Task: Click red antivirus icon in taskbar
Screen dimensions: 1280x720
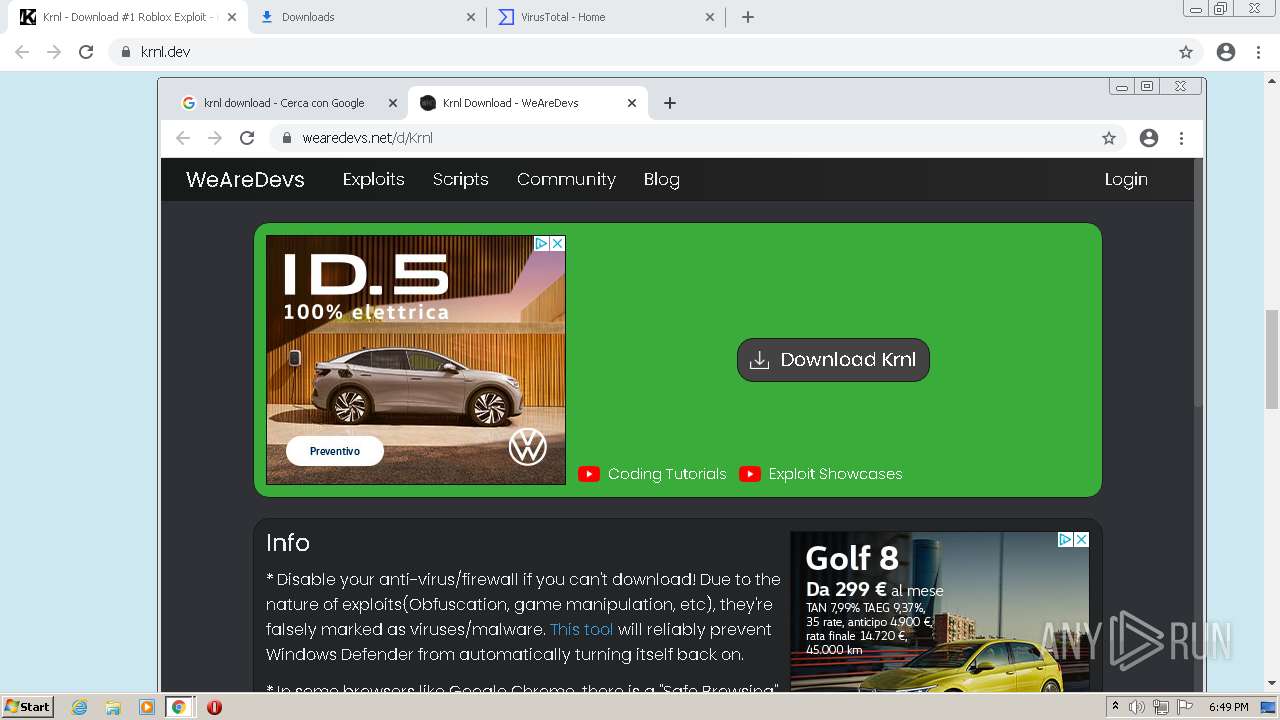Action: click(214, 707)
